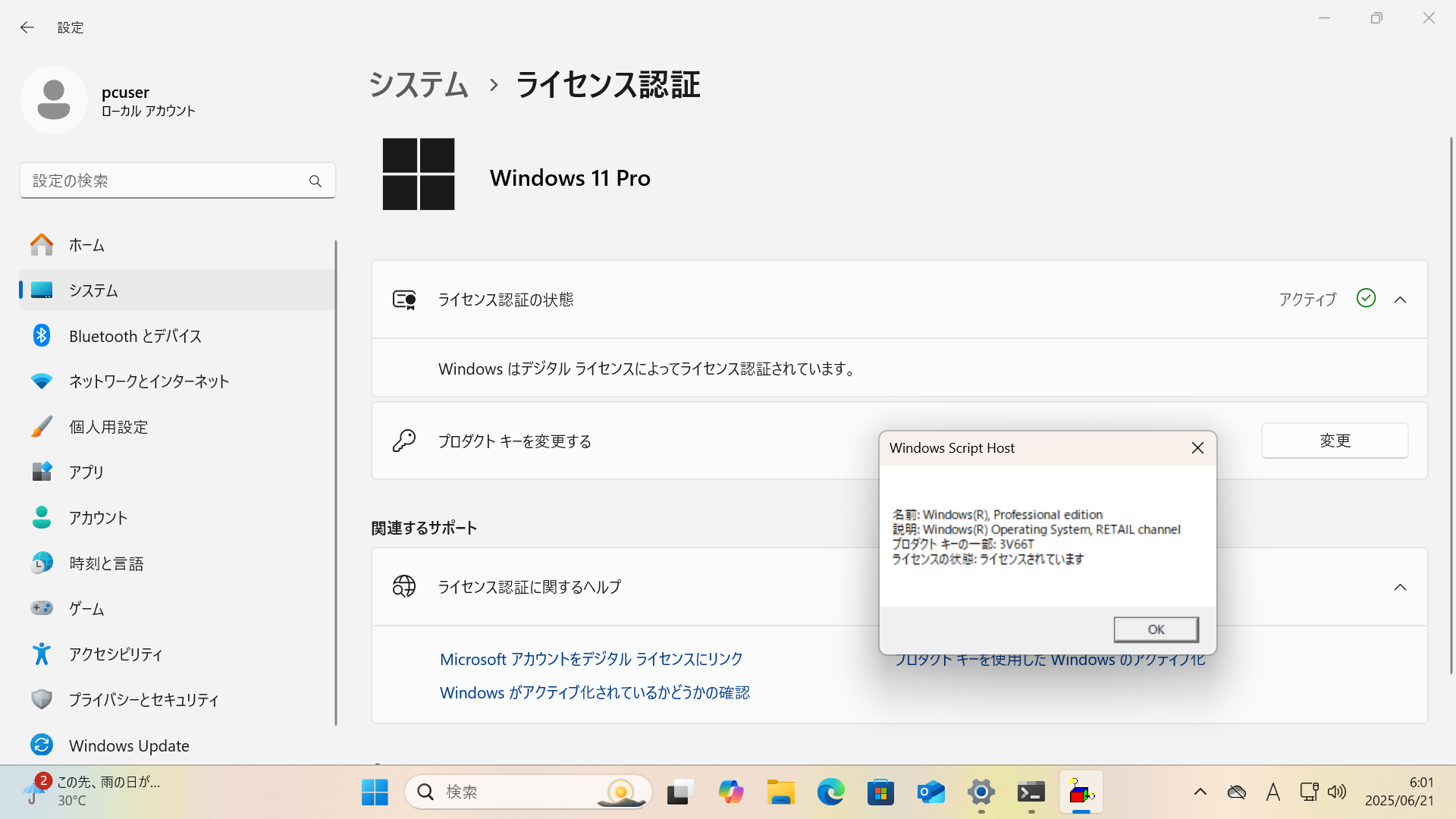Click the OneDrive cloud tray icon
Viewport: 1456px width, 819px height.
[1236, 792]
